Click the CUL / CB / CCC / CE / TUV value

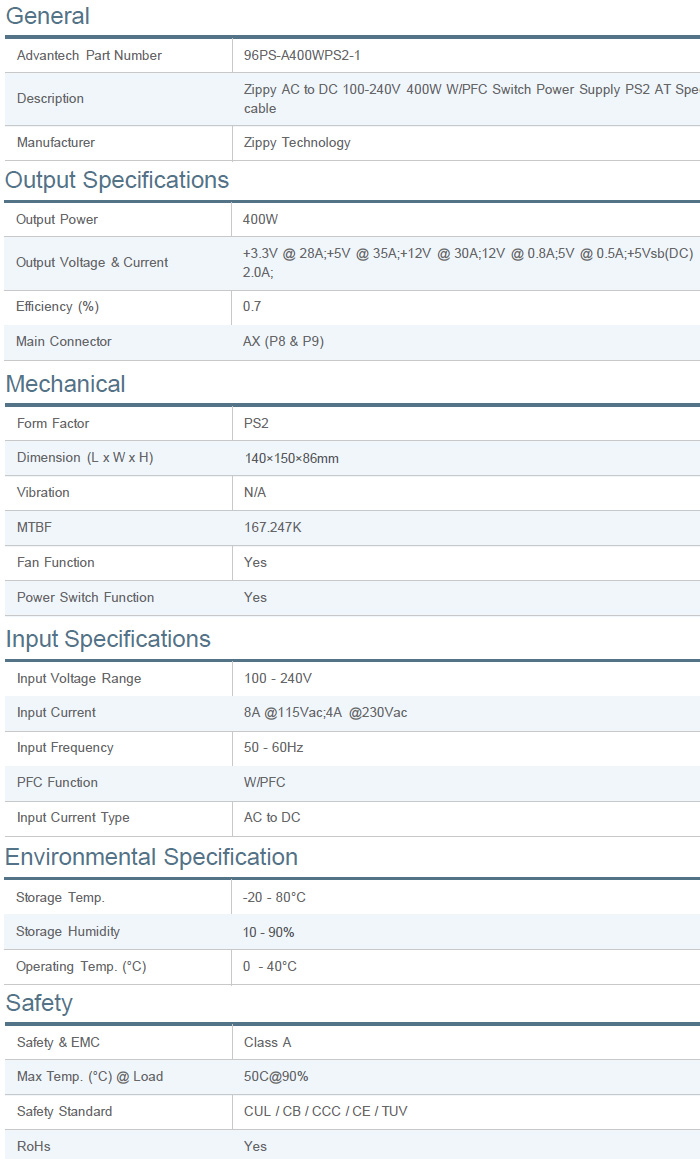[x=325, y=1111]
